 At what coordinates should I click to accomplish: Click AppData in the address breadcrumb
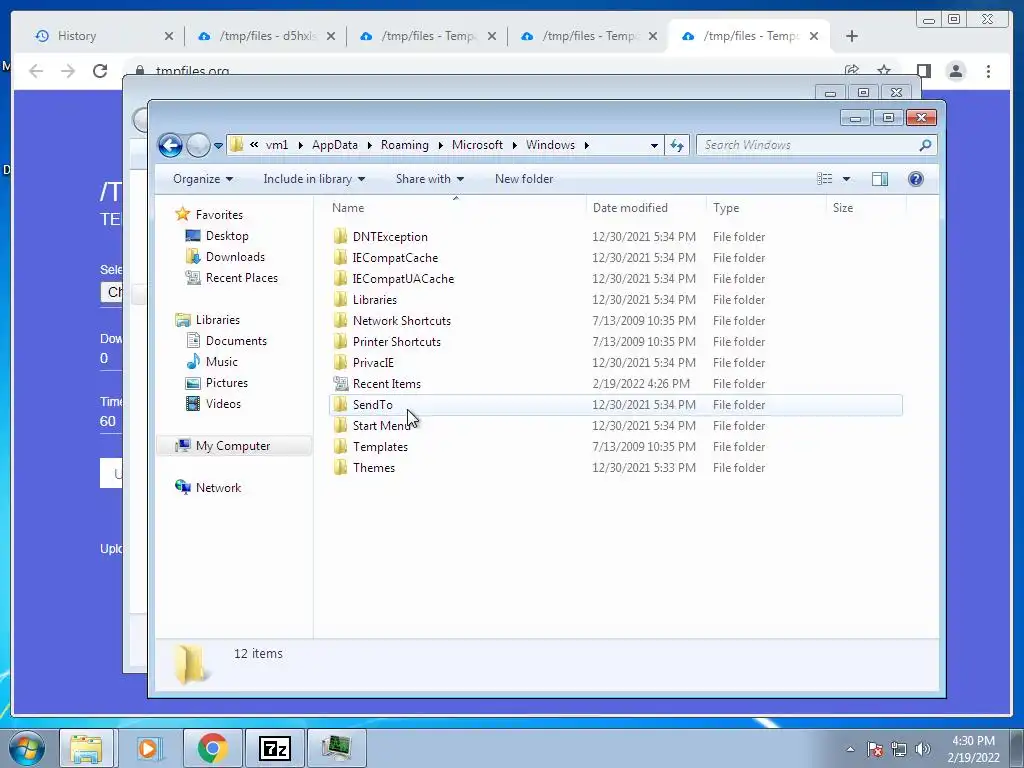coord(334,145)
